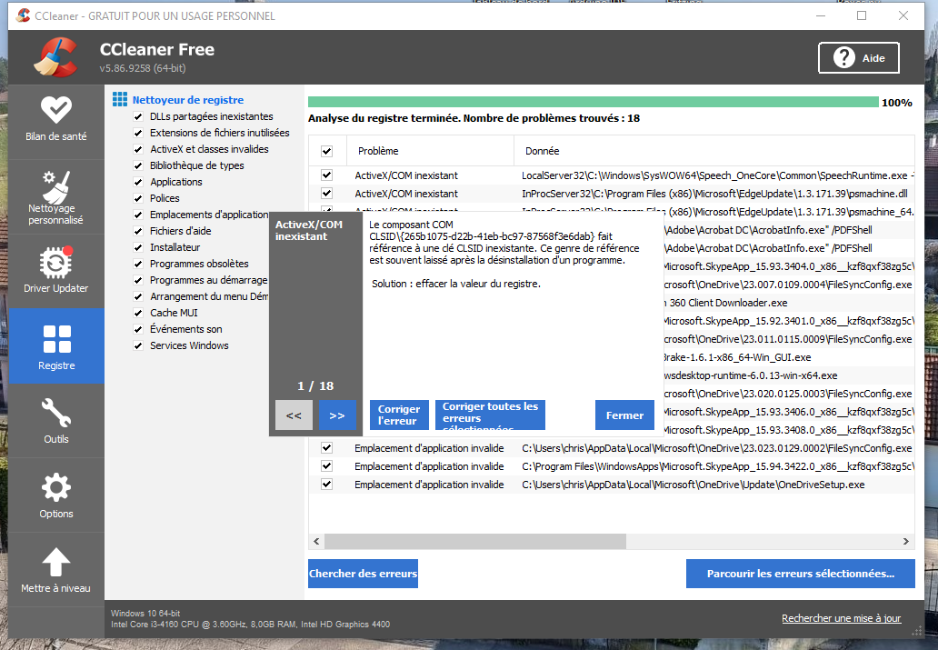Viewport: 938px width, 650px height.
Task: Open the Outils wrench section
Action: point(56,421)
